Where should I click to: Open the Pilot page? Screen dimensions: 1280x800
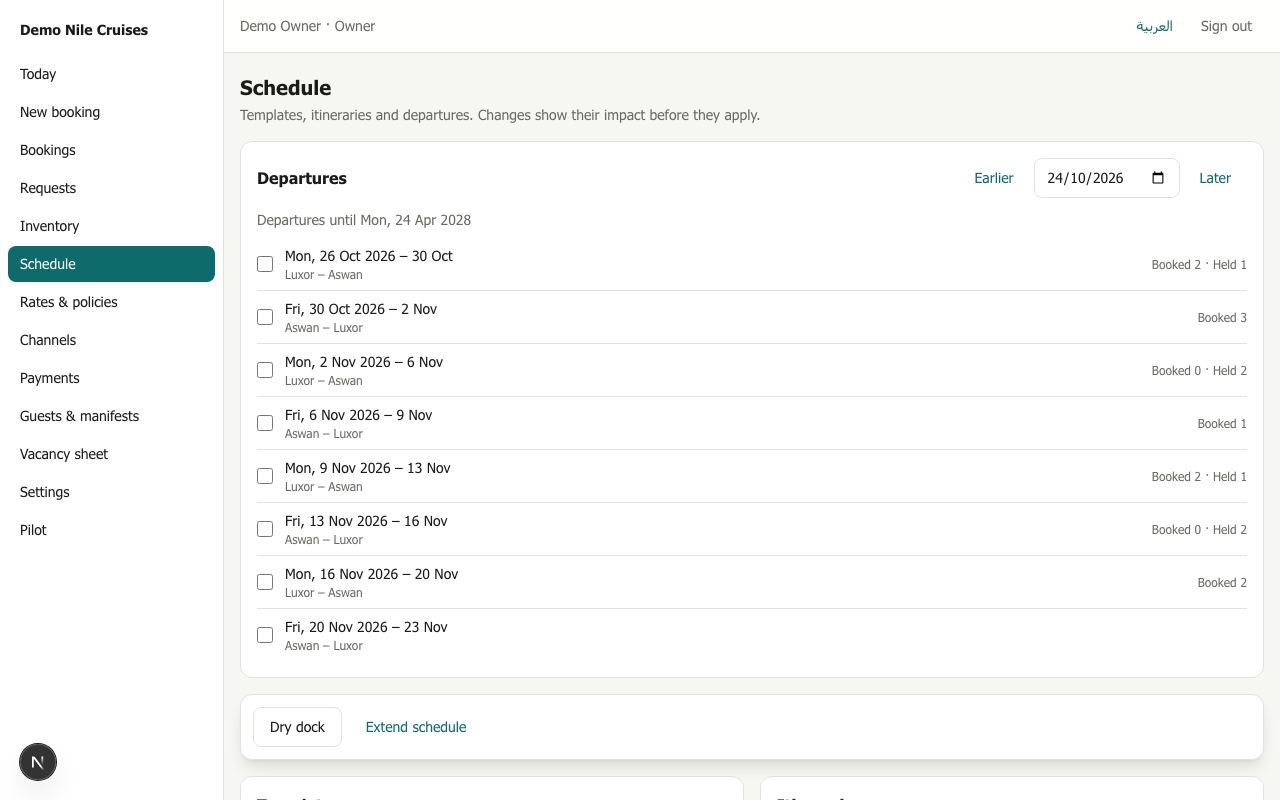[111, 530]
